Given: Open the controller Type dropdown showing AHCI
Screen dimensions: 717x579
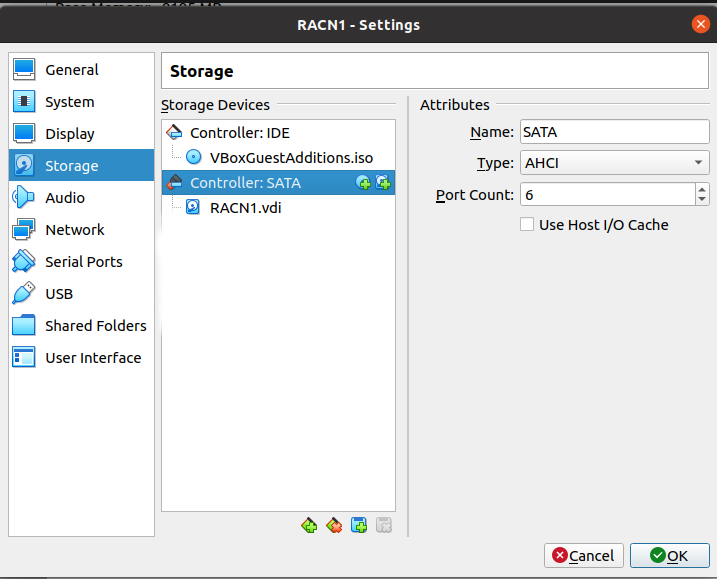Looking at the screenshot, I should (x=615, y=163).
